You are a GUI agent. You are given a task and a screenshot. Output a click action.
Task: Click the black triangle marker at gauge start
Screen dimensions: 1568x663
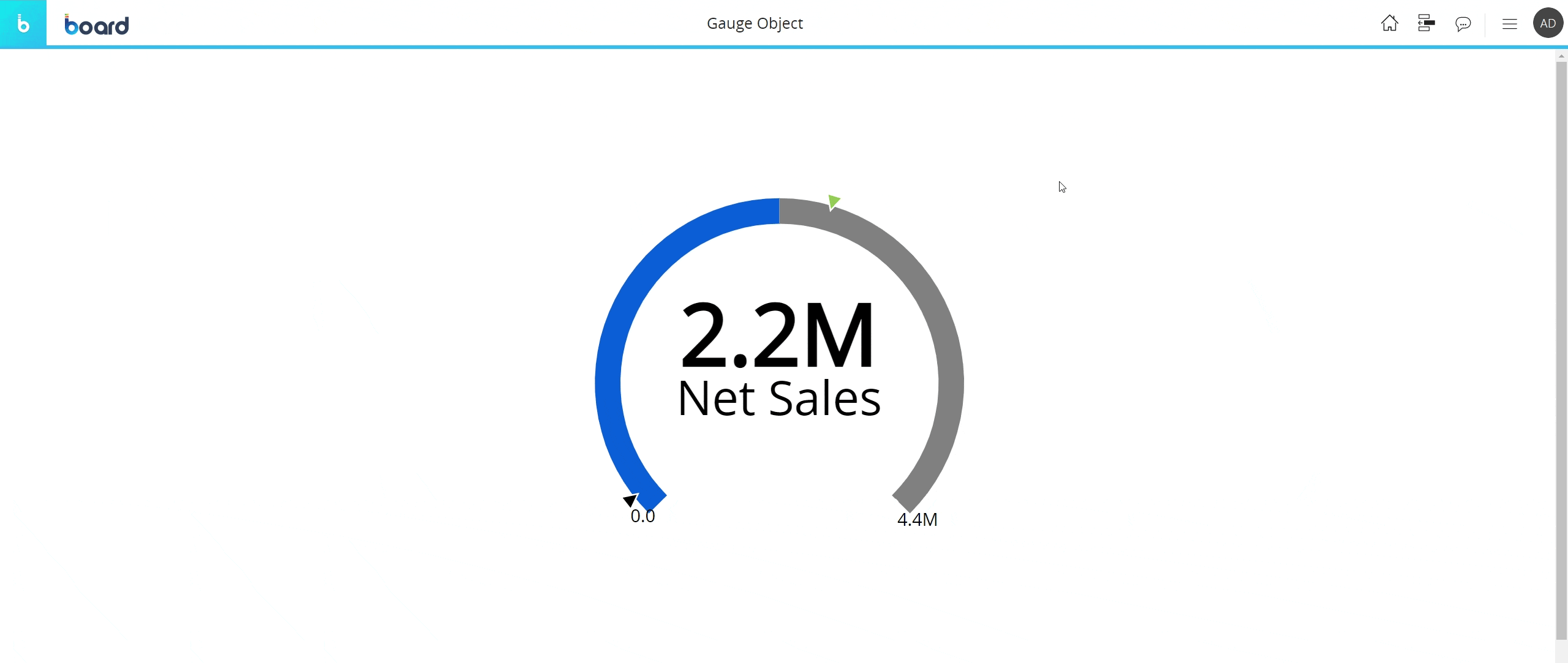pyautogui.click(x=630, y=500)
